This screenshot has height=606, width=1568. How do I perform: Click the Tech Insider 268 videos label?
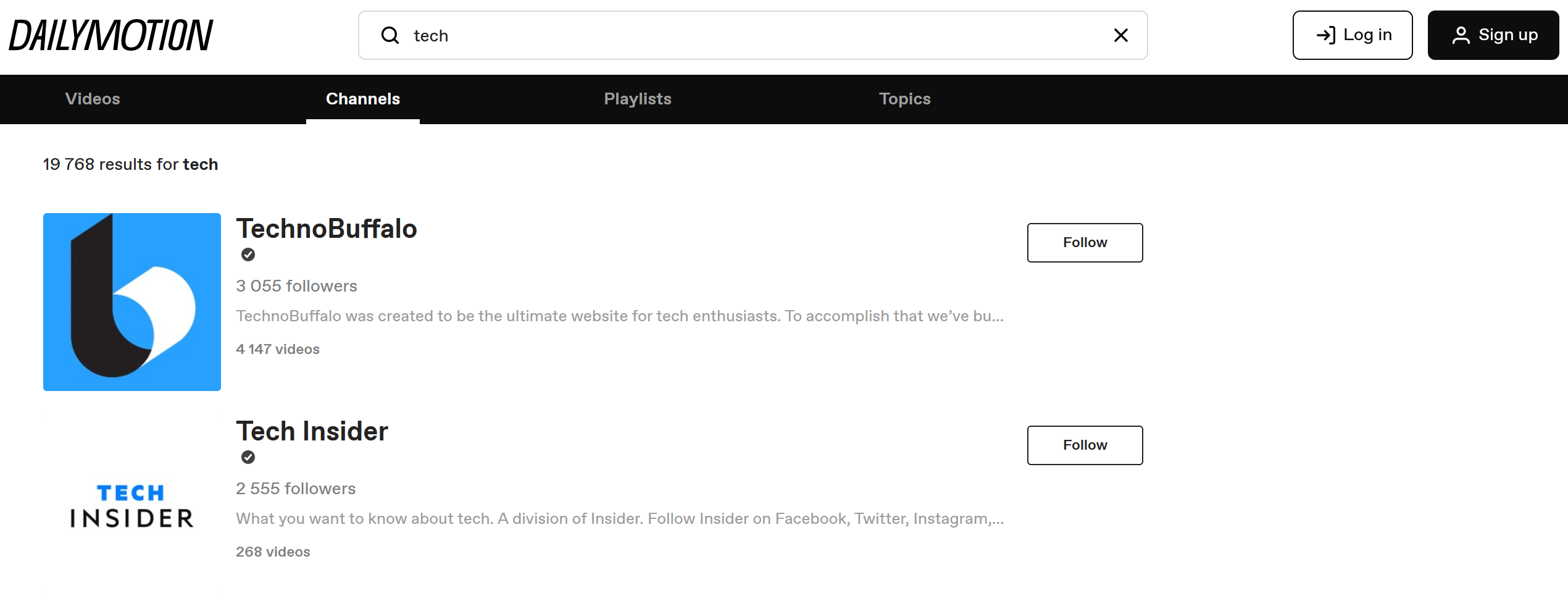click(x=273, y=552)
